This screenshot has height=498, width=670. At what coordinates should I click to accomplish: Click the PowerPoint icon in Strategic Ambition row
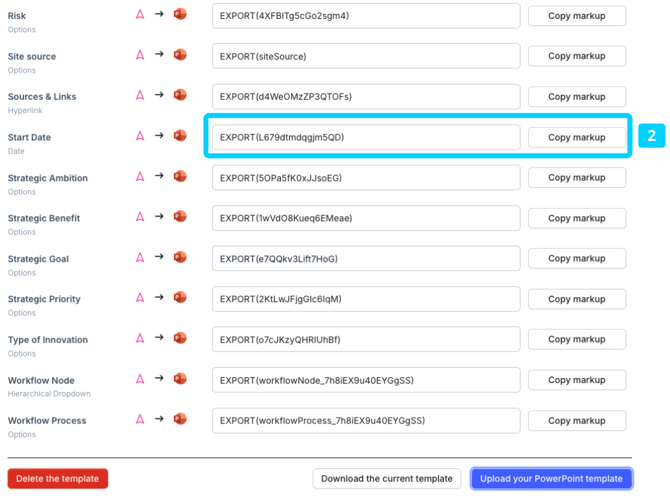pos(180,176)
